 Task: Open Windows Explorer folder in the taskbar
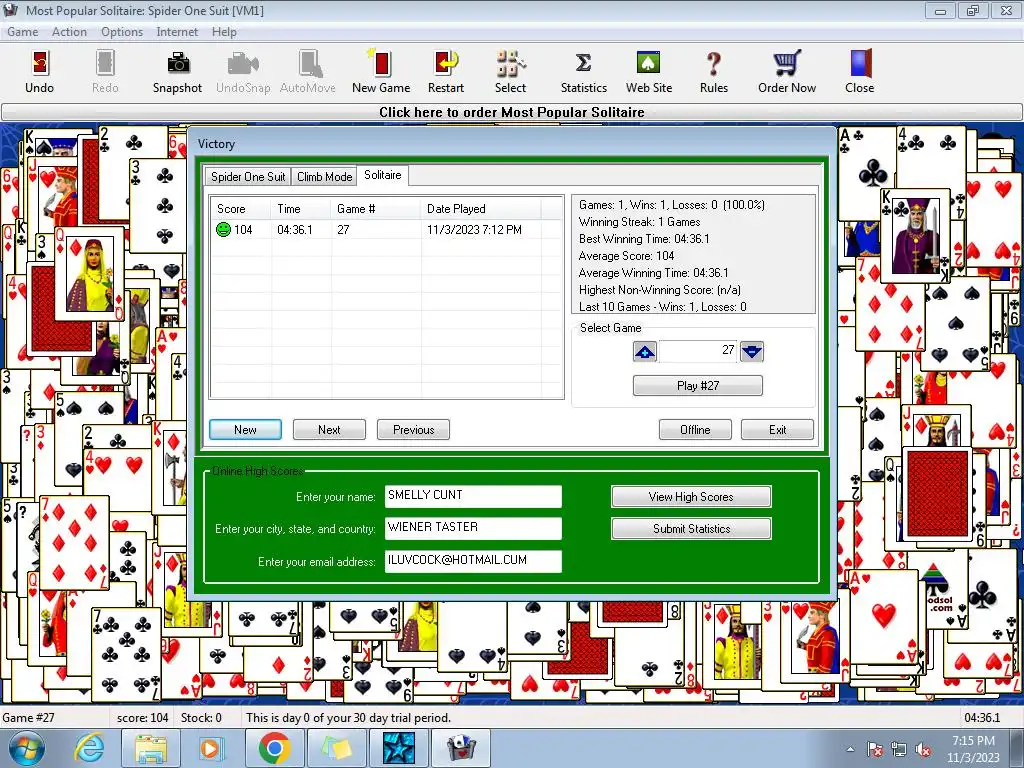151,748
